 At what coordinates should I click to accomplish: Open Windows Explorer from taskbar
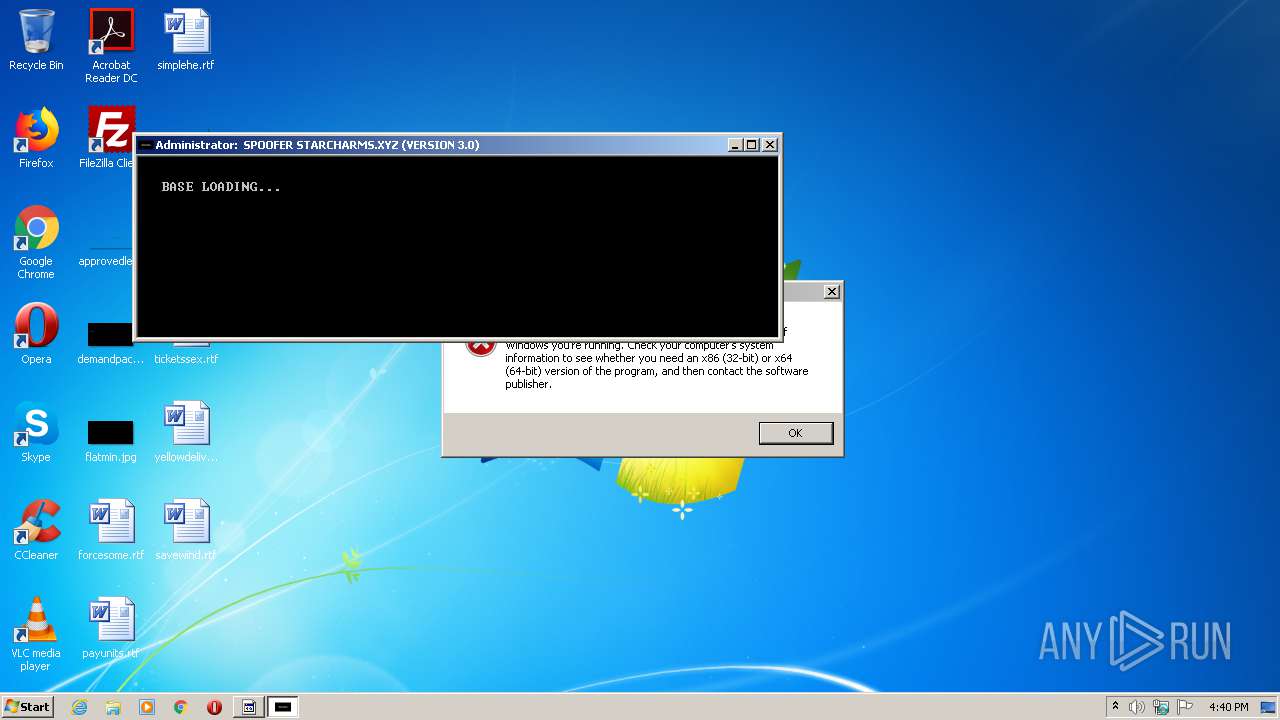pyautogui.click(x=113, y=707)
